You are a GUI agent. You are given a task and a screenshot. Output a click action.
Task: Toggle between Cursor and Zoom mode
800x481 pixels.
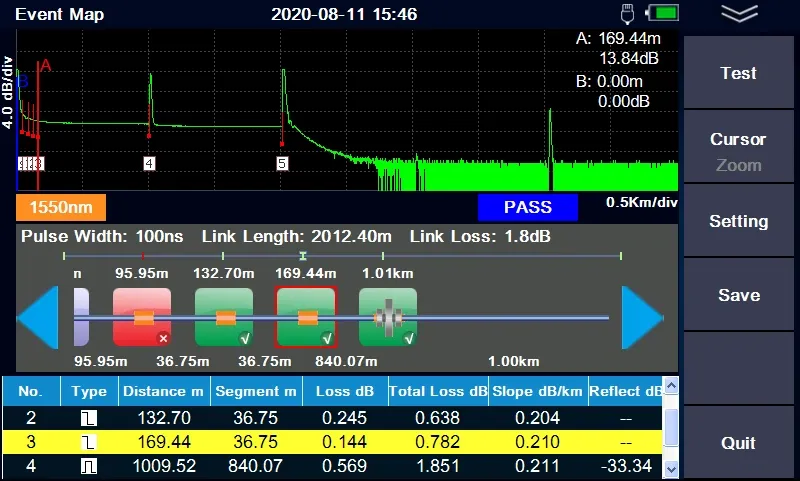(738, 152)
